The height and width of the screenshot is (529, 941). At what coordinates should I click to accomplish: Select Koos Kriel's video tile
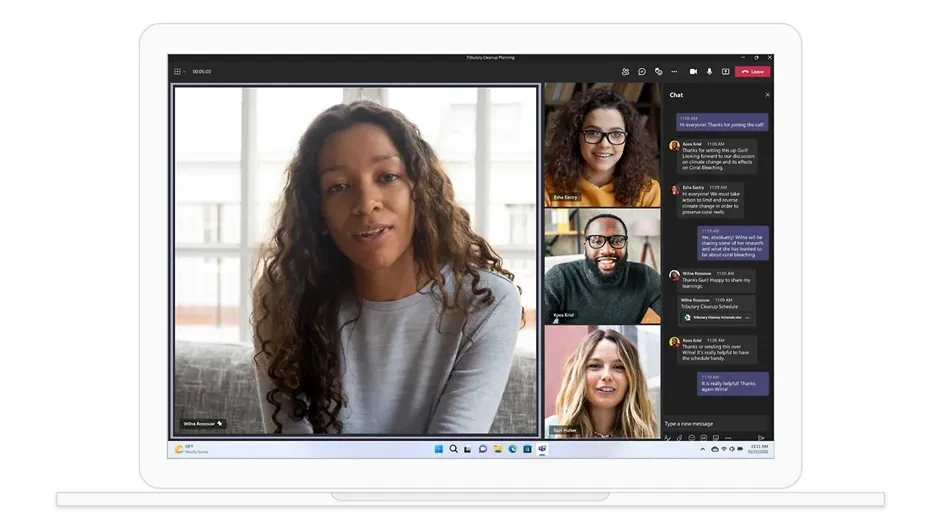tap(602, 265)
